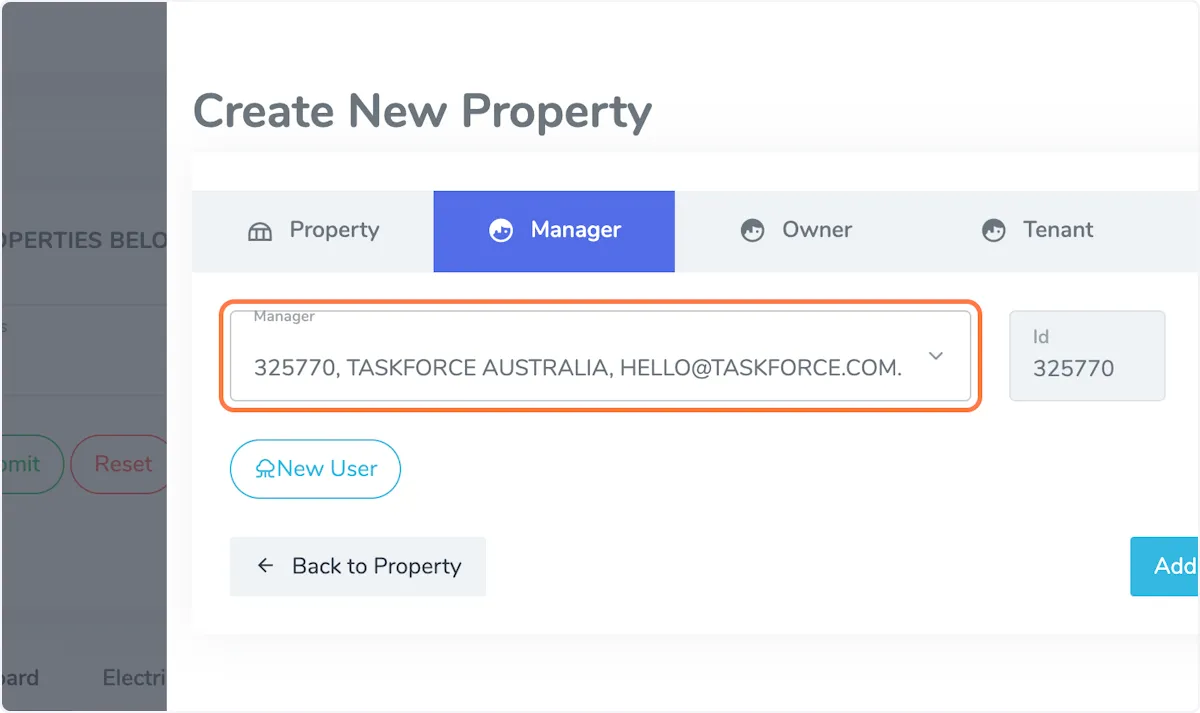The height and width of the screenshot is (713, 1200).
Task: Switch to the Property tab label
Action: (x=334, y=230)
